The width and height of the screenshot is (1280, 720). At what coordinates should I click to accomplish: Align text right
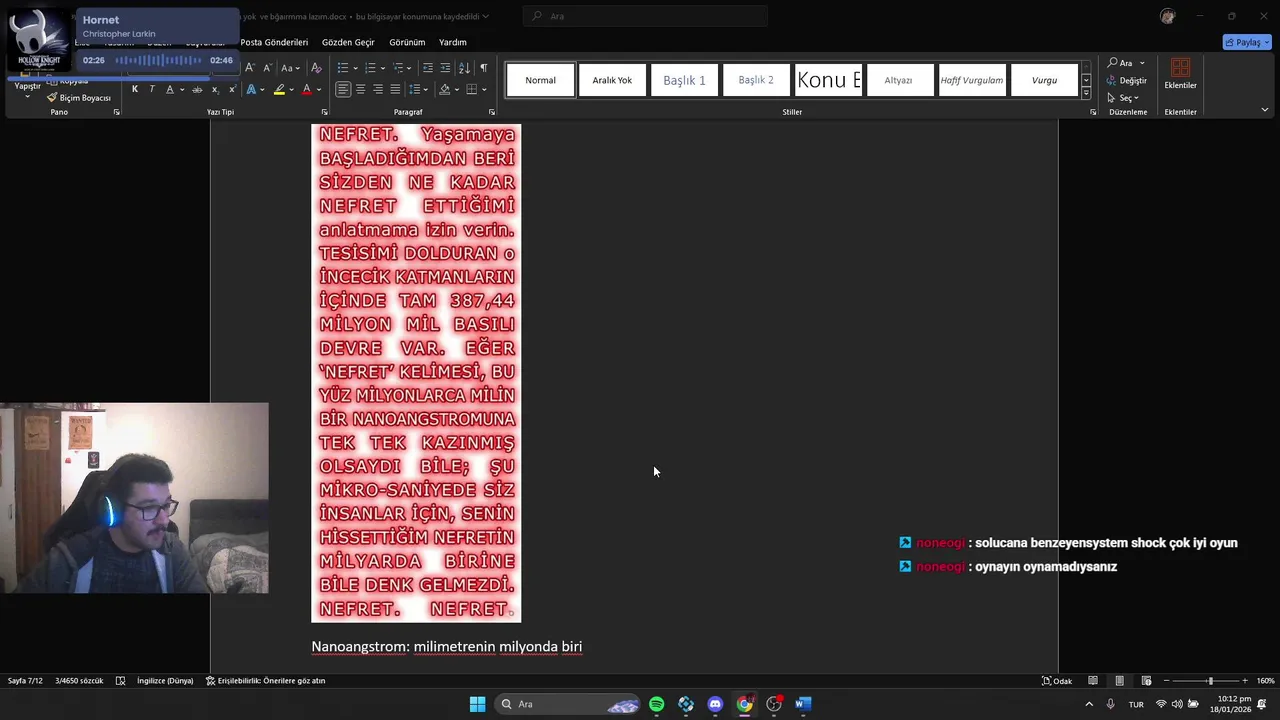click(x=378, y=89)
